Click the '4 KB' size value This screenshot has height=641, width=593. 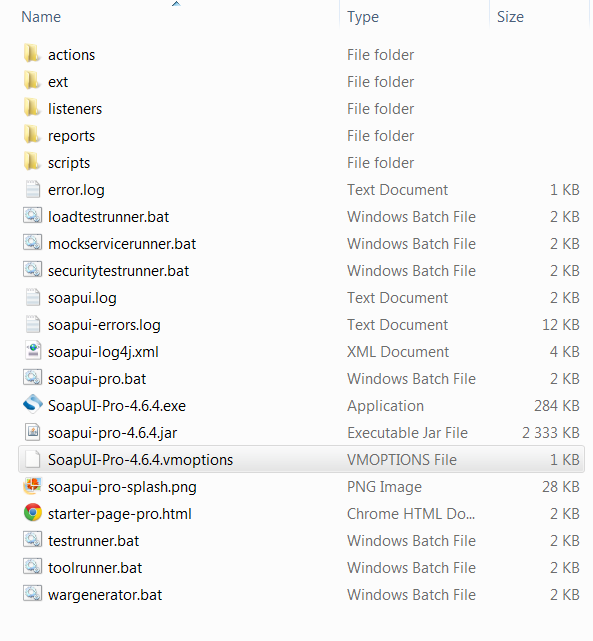click(x=564, y=352)
